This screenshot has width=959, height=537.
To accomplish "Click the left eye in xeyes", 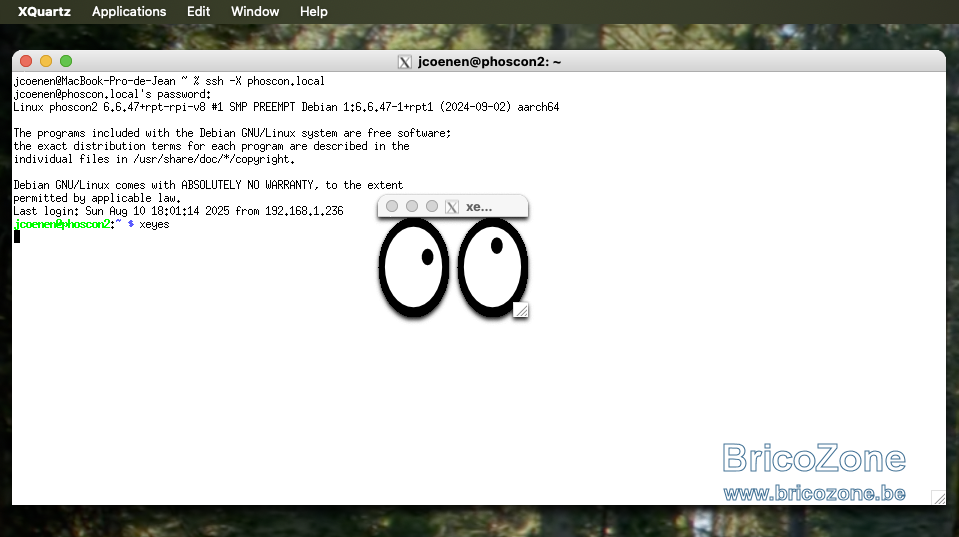I will click(414, 267).
